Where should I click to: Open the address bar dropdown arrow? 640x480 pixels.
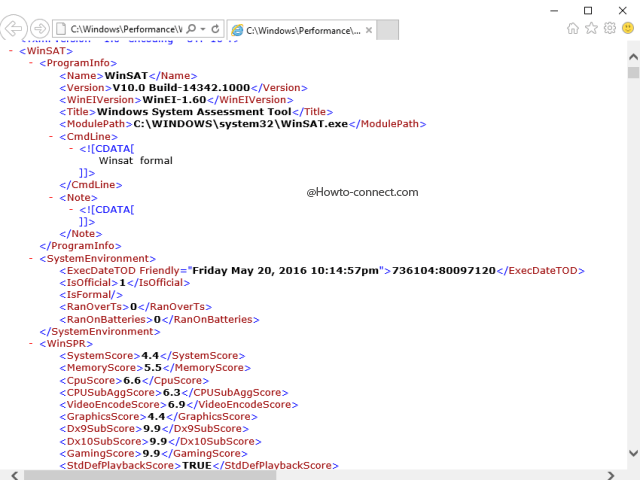(x=203, y=29)
